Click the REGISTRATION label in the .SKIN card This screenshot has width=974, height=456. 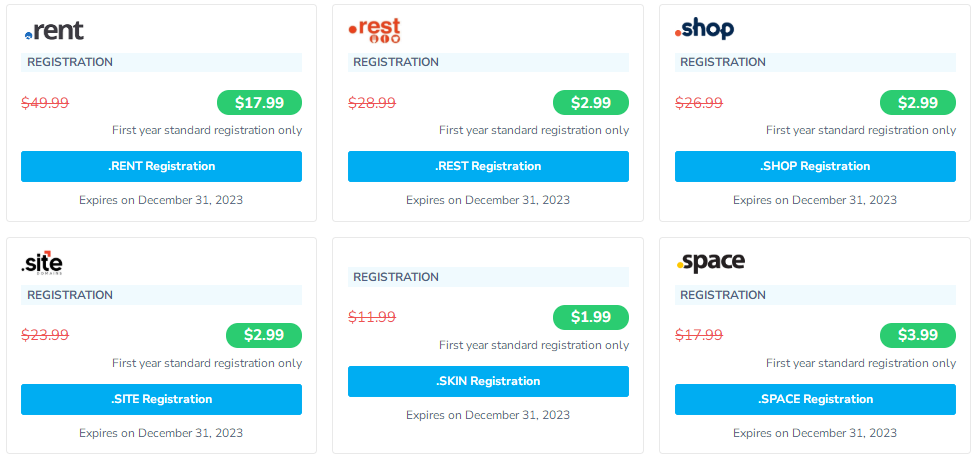(396, 277)
